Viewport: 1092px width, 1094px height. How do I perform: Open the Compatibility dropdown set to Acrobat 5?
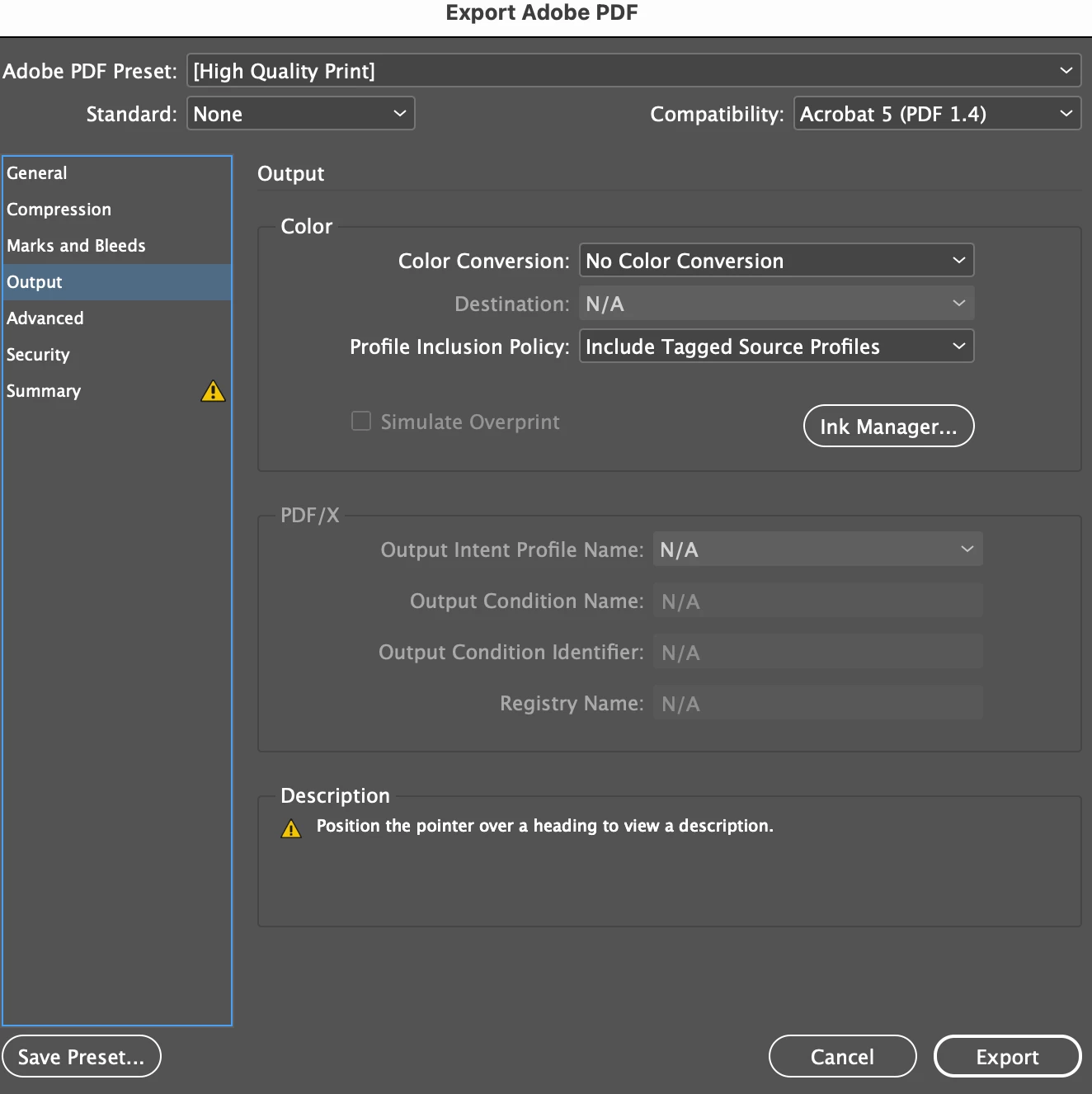pyautogui.click(x=938, y=114)
